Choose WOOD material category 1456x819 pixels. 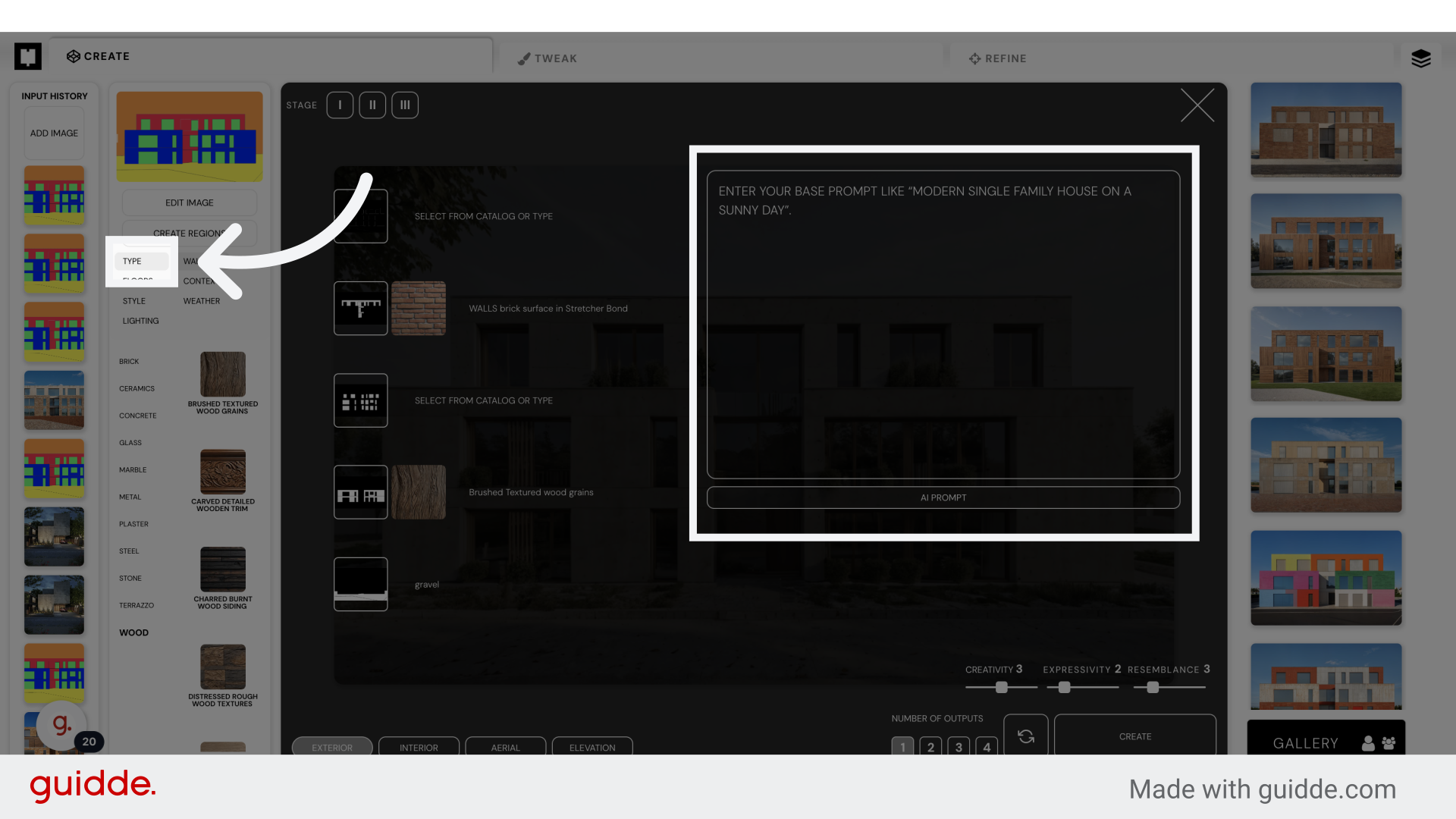click(133, 632)
